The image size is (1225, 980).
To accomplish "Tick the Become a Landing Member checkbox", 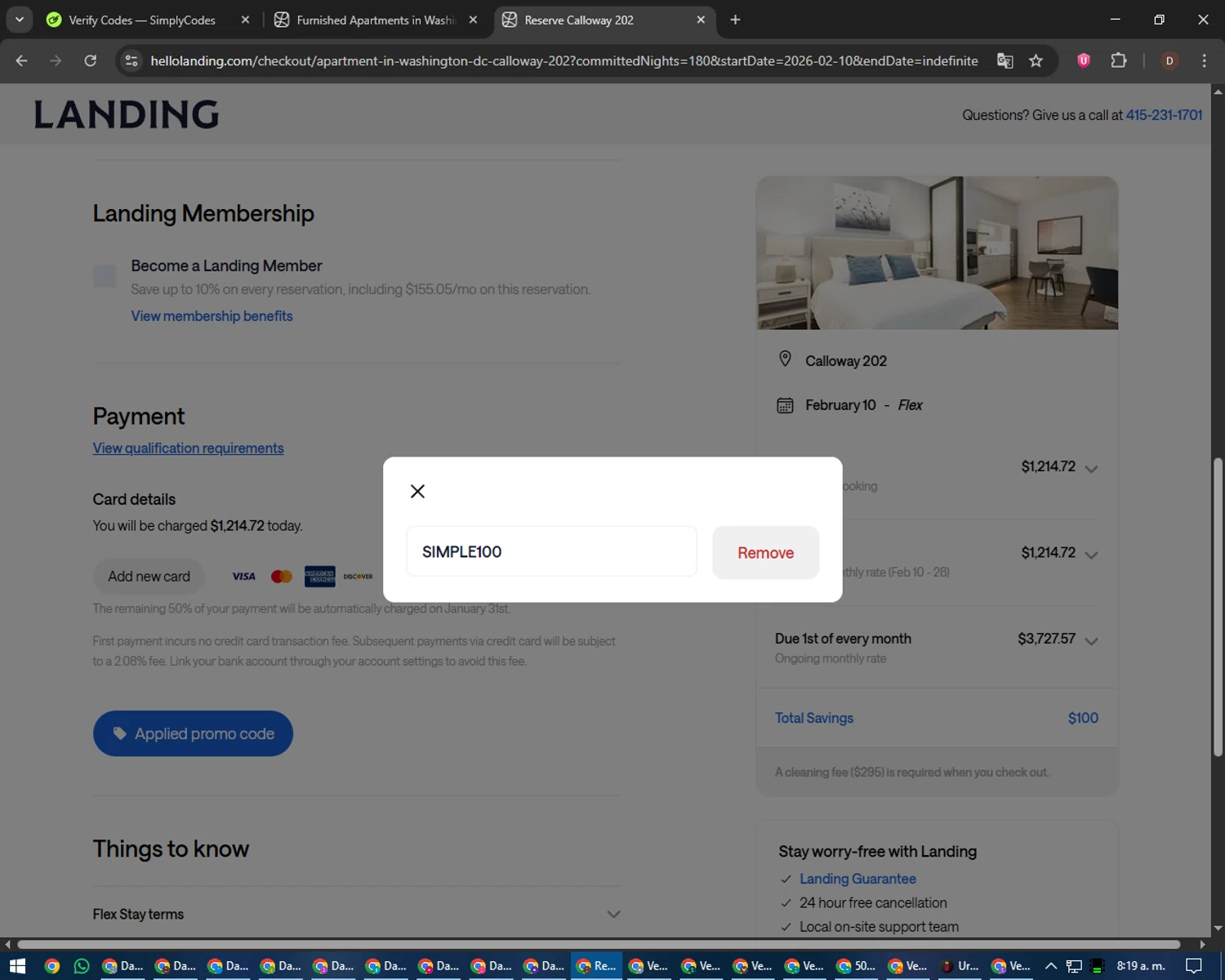I will click(105, 276).
